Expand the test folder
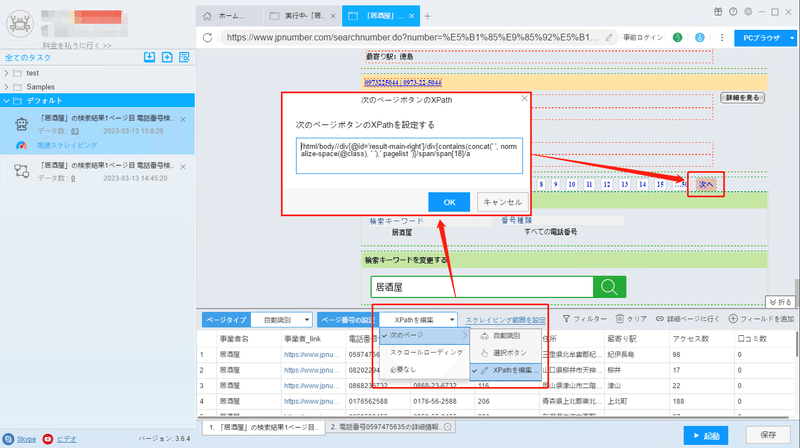Viewport: 800px width, 448px height. (x=6, y=73)
